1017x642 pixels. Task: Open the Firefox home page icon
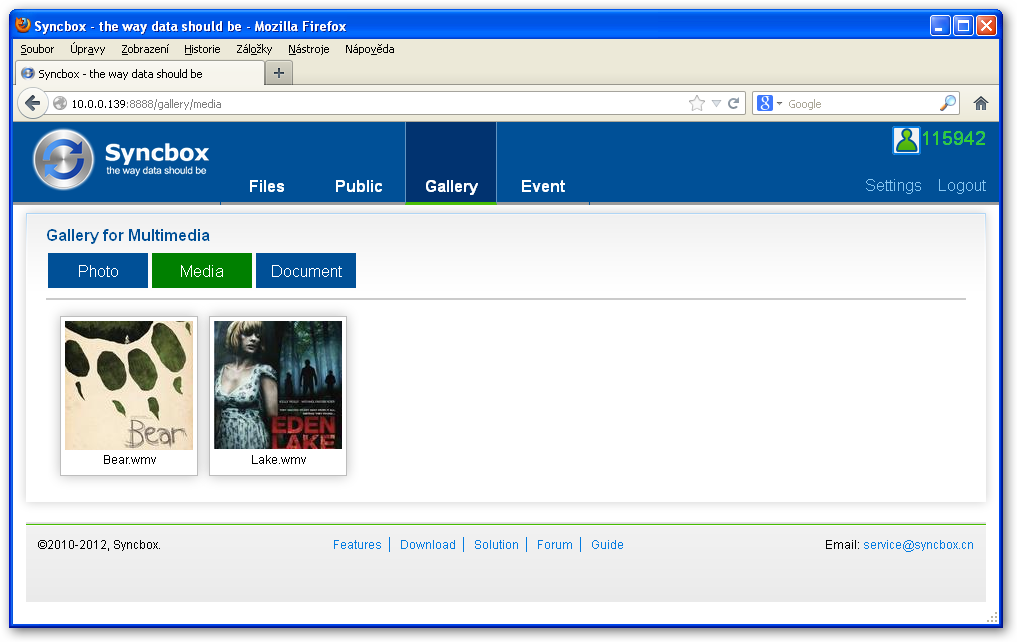981,103
